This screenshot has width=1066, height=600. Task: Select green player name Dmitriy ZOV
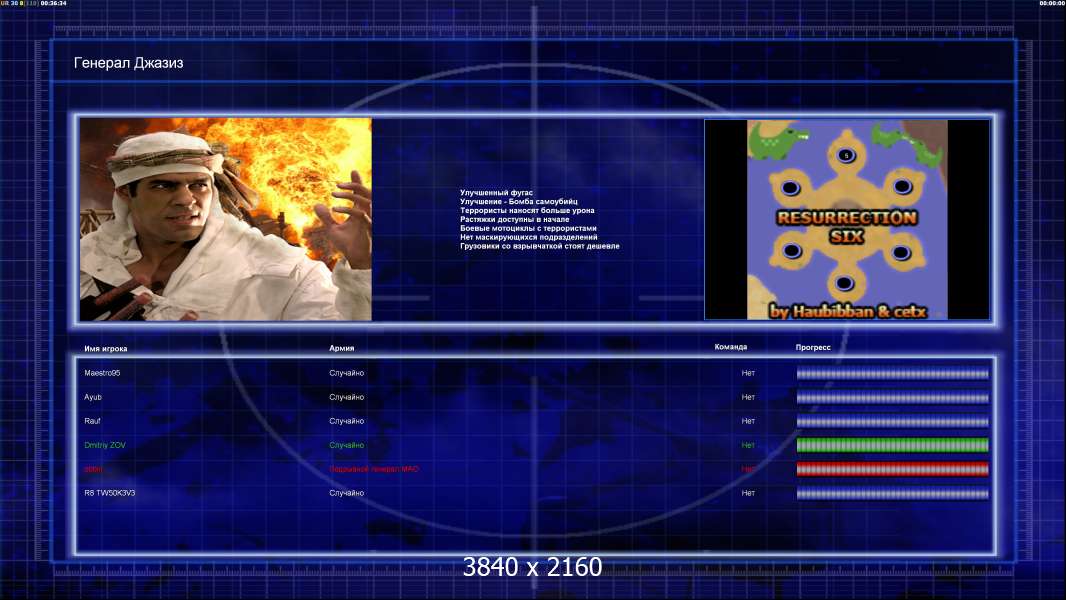point(105,445)
